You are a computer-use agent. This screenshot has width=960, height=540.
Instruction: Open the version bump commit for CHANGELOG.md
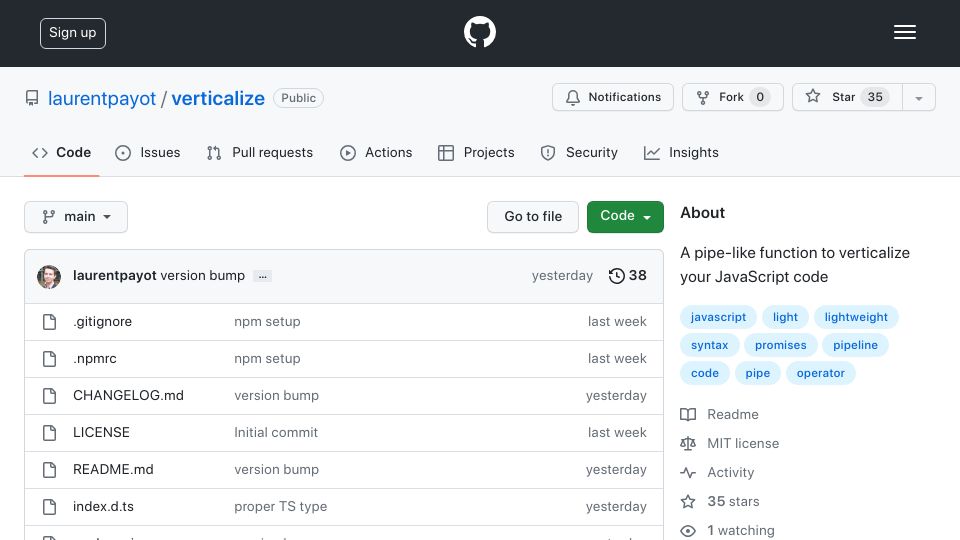[276, 396]
